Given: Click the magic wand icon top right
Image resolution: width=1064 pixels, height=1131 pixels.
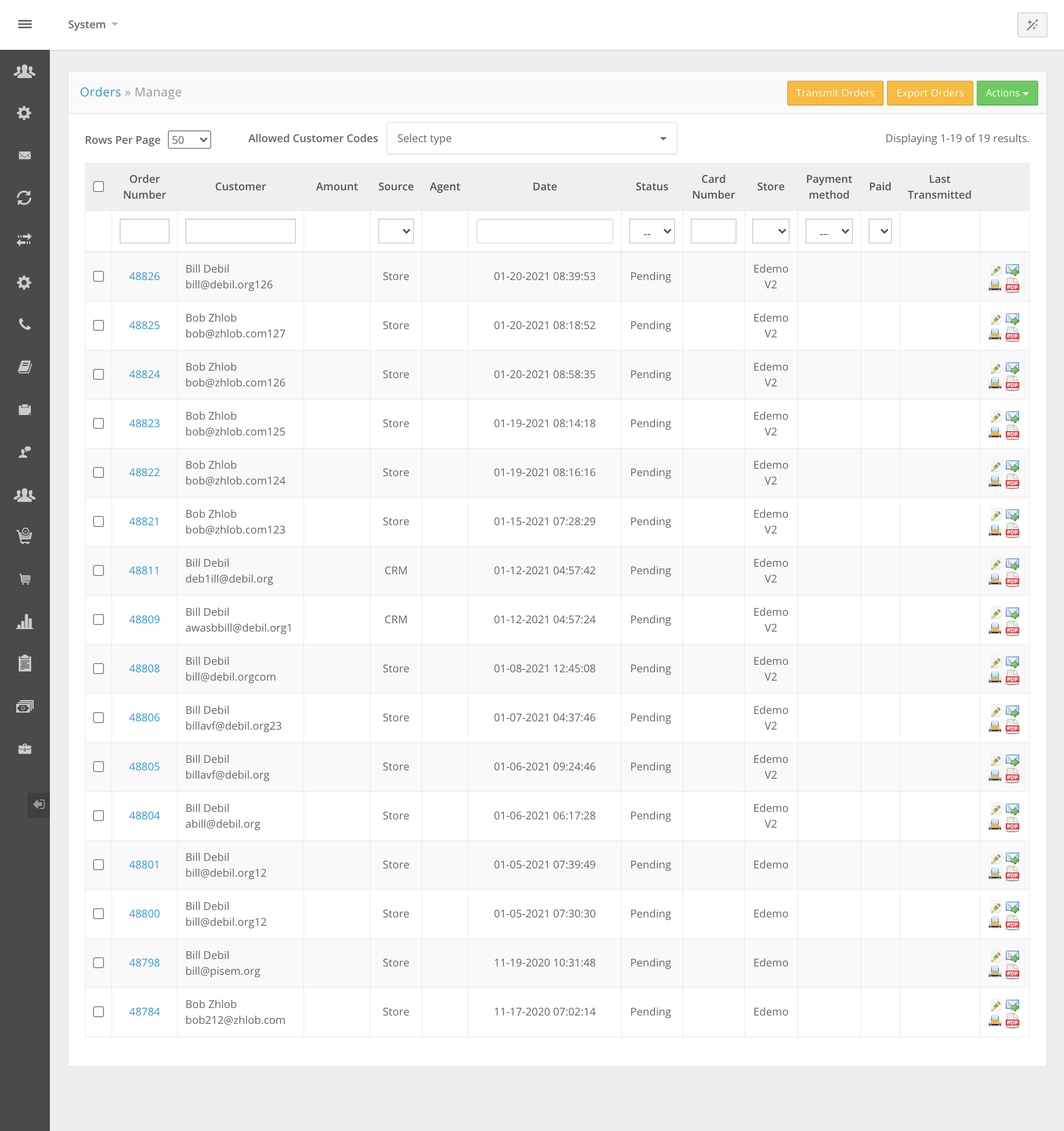Looking at the screenshot, I should click(1032, 25).
